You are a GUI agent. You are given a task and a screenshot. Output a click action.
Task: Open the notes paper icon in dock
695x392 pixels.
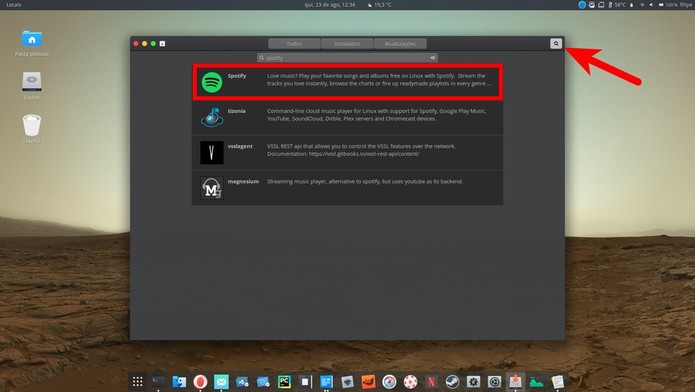(557, 381)
